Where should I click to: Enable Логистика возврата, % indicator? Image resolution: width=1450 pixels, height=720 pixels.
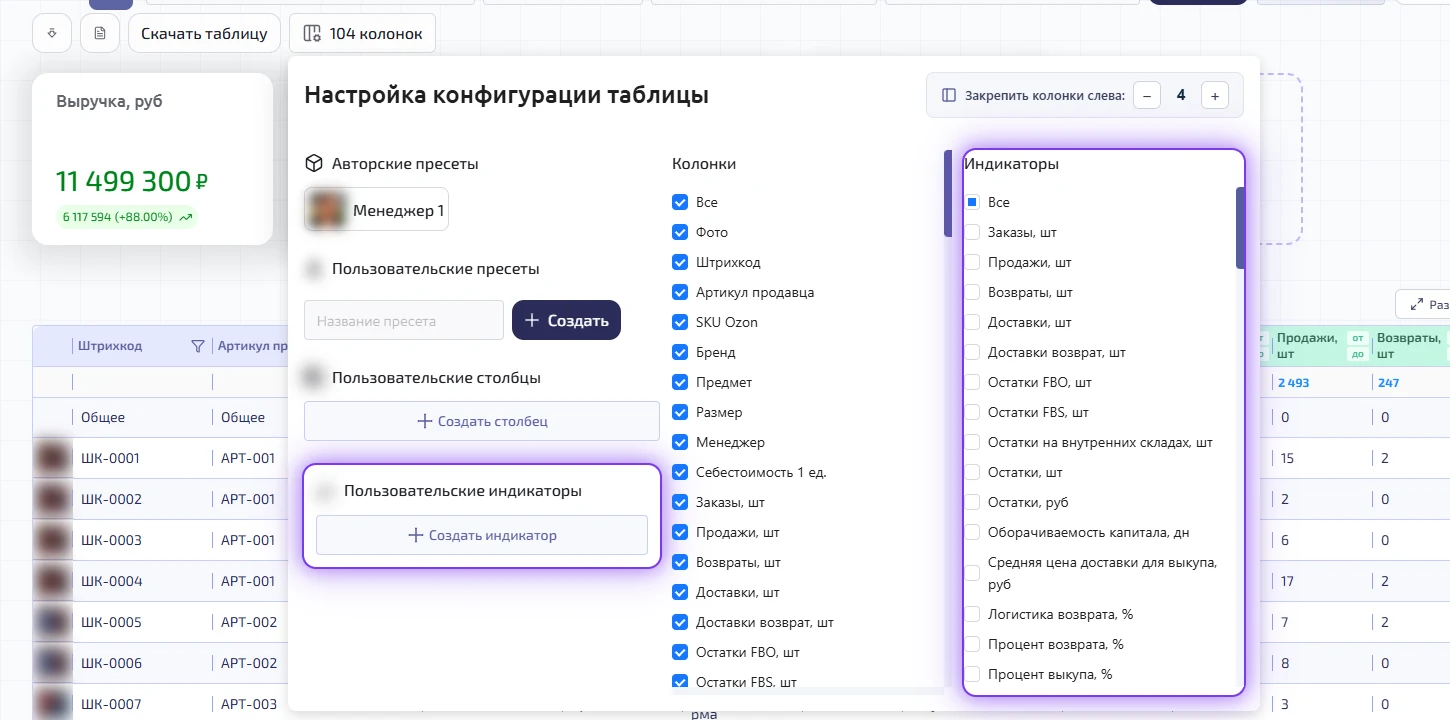click(972, 614)
